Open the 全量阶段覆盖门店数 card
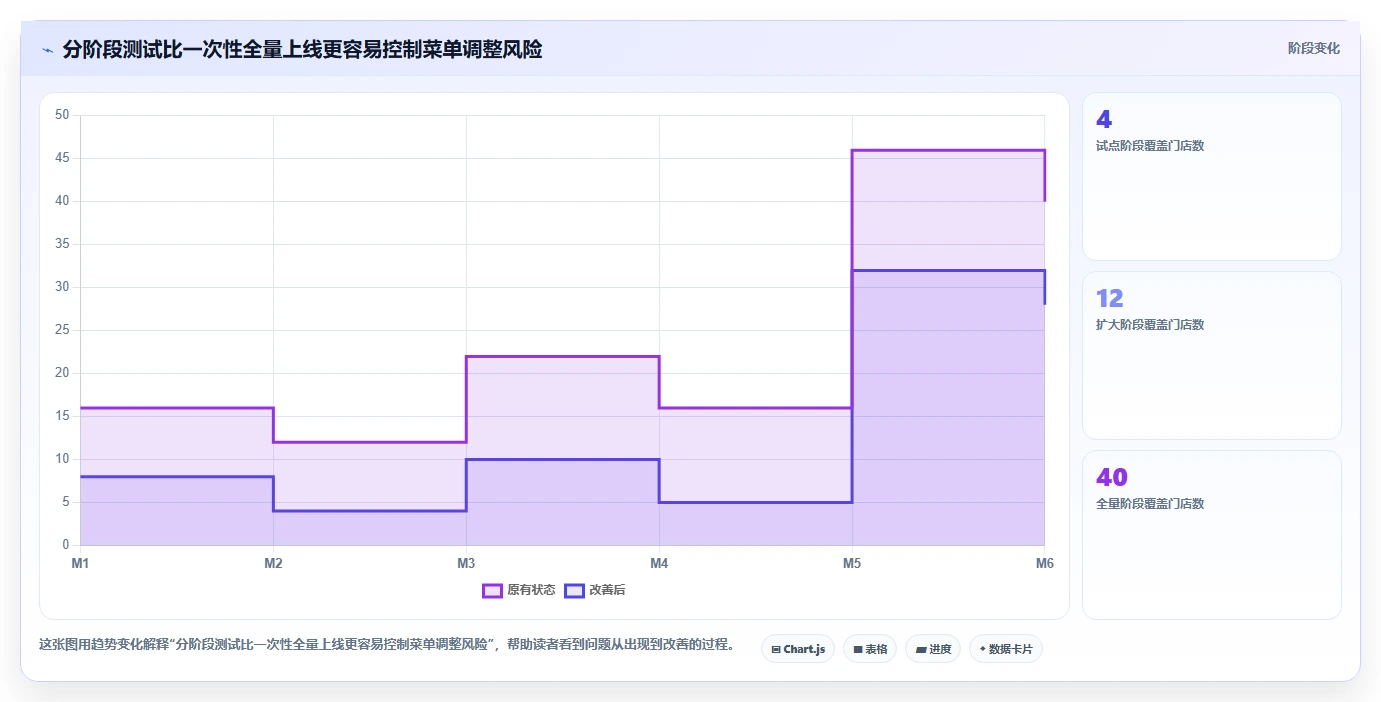The image size is (1381, 702). pyautogui.click(x=1212, y=534)
